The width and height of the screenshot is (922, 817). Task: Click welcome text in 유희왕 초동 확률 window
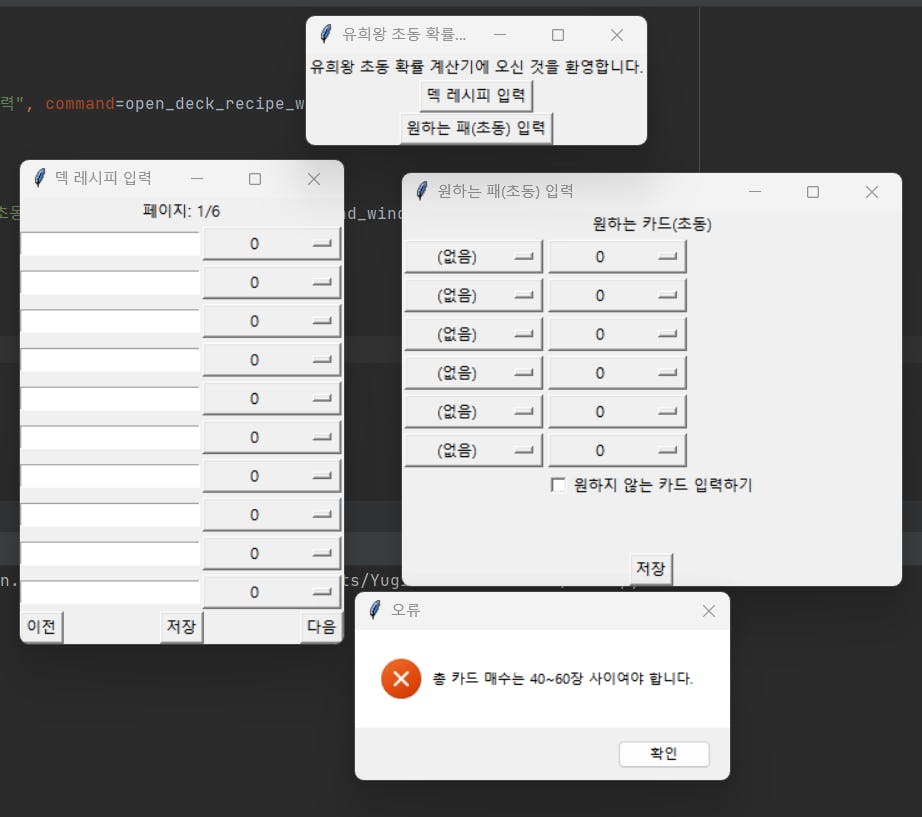pyautogui.click(x=476, y=66)
